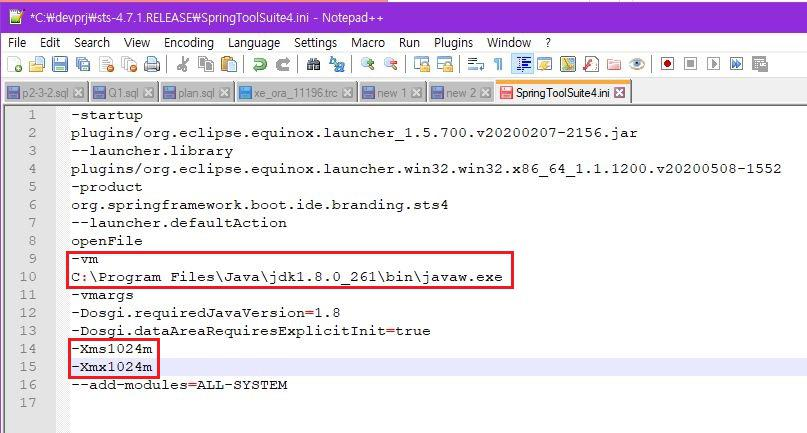Click the Close document toolbar icon

click(106, 64)
